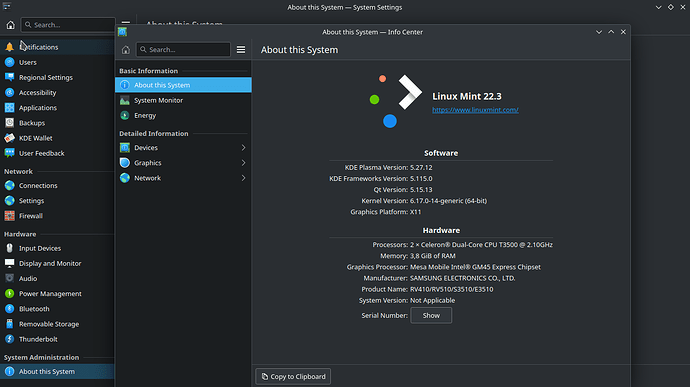Open Accessibility settings
The width and height of the screenshot is (690, 387).
point(57,92)
